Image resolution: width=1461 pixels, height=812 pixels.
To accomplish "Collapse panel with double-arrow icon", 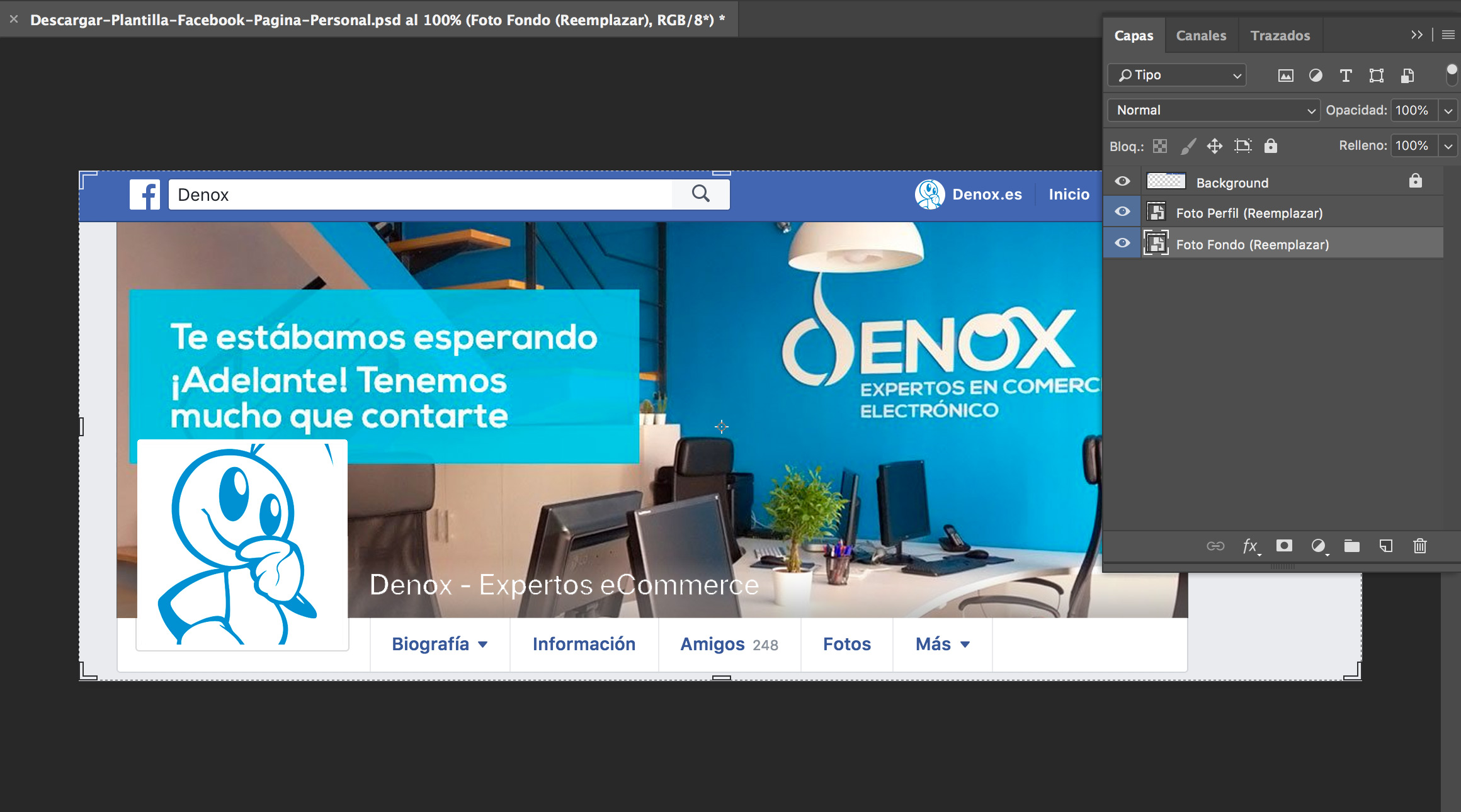I will (x=1417, y=35).
